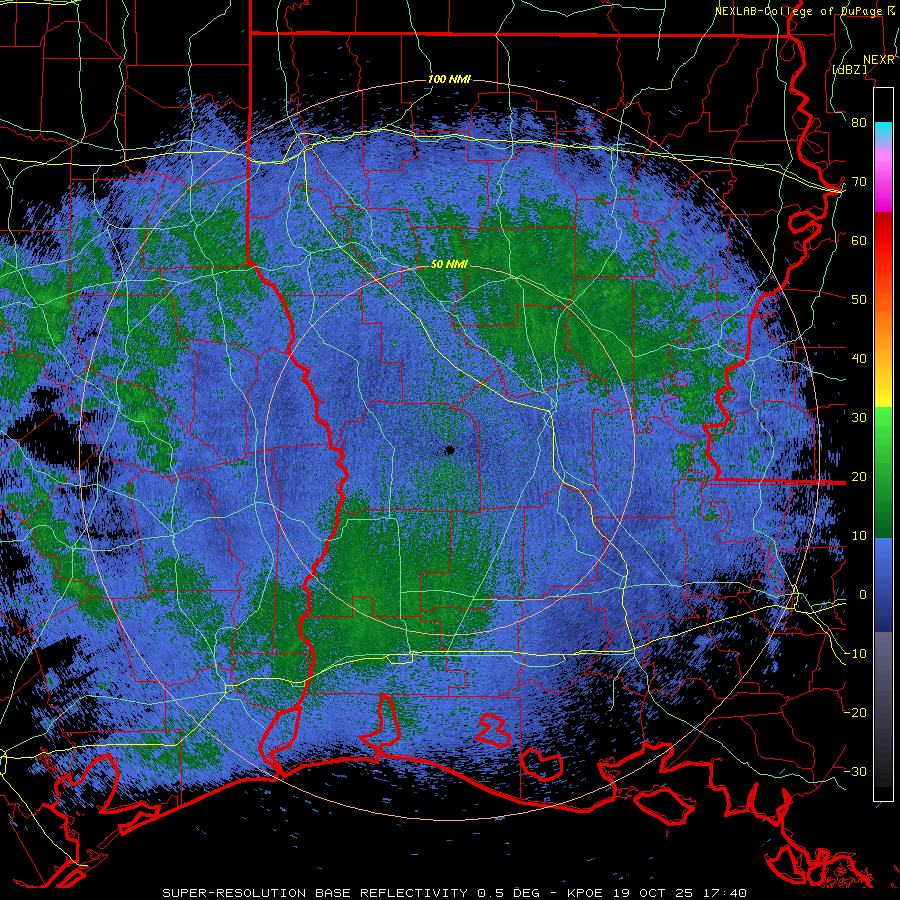Click the 0 dBZ value on the scale
Screen dimensions: 900x900
pos(862,595)
